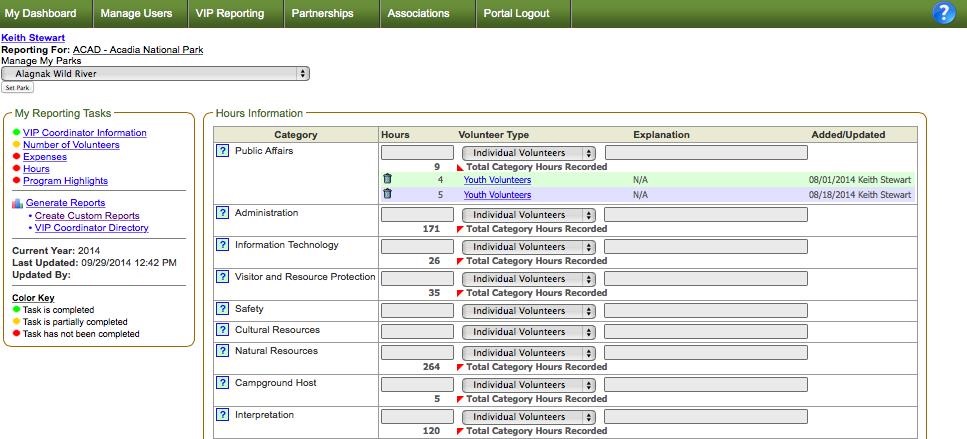Click the help icon next to Natural Resources

pyautogui.click(x=223, y=351)
